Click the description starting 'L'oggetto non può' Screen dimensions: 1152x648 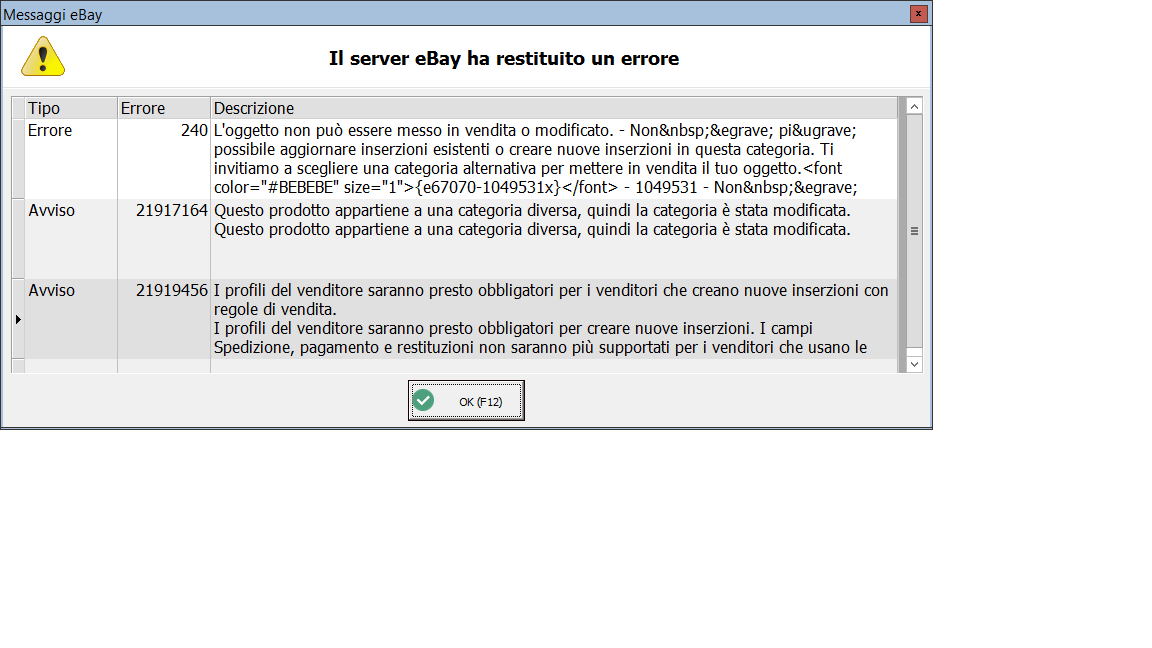pyautogui.click(x=554, y=159)
